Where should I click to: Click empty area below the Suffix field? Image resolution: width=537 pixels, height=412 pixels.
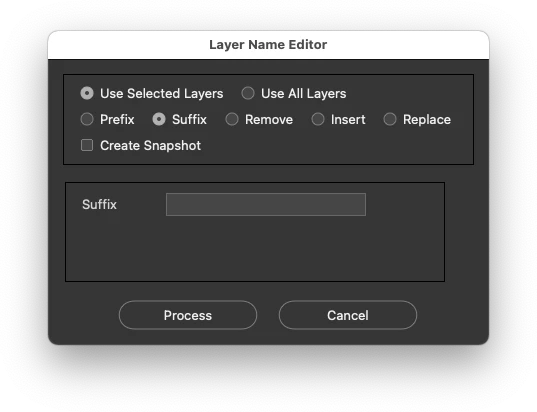click(255, 248)
